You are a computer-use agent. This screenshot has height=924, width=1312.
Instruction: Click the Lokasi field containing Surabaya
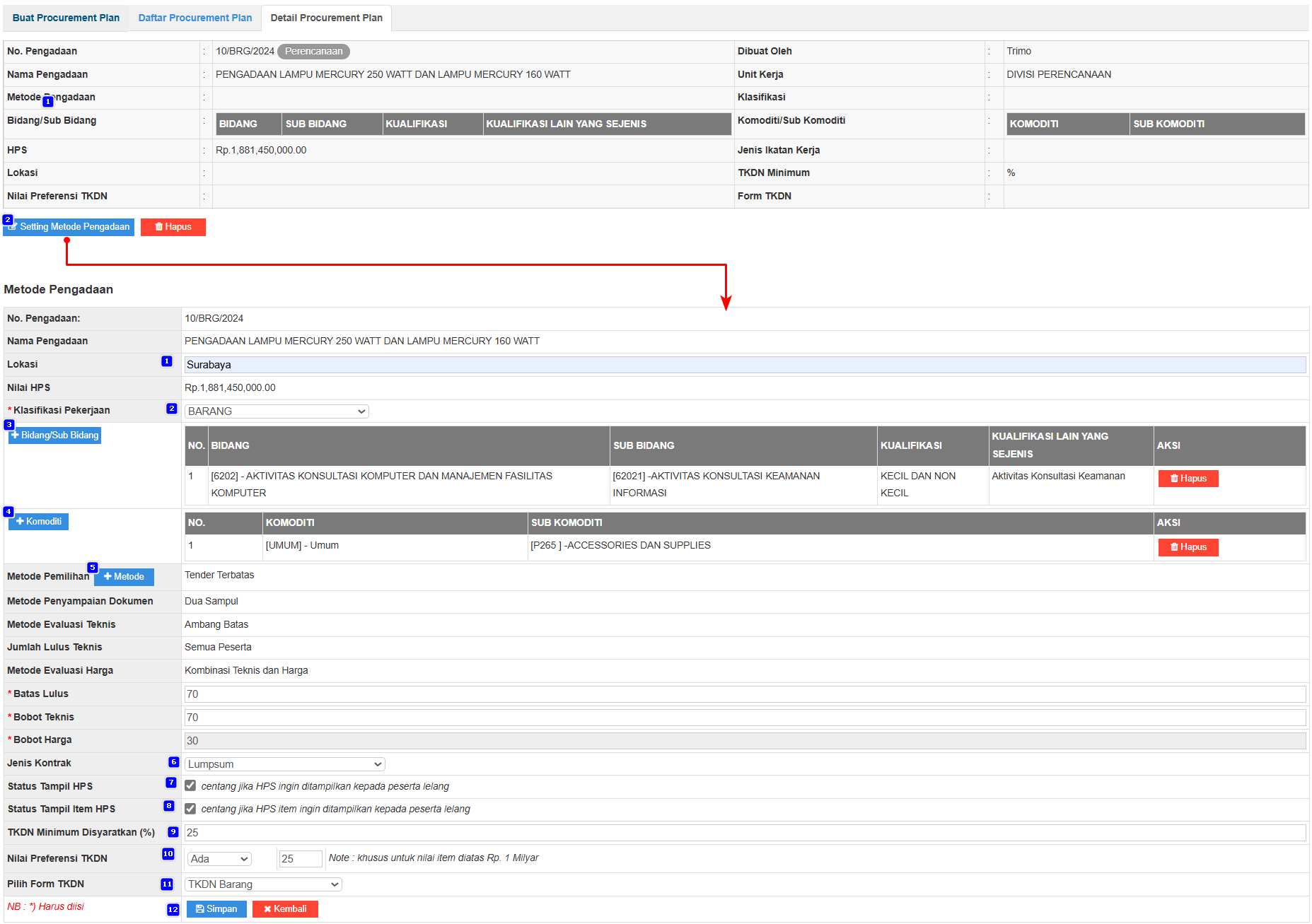coord(744,365)
